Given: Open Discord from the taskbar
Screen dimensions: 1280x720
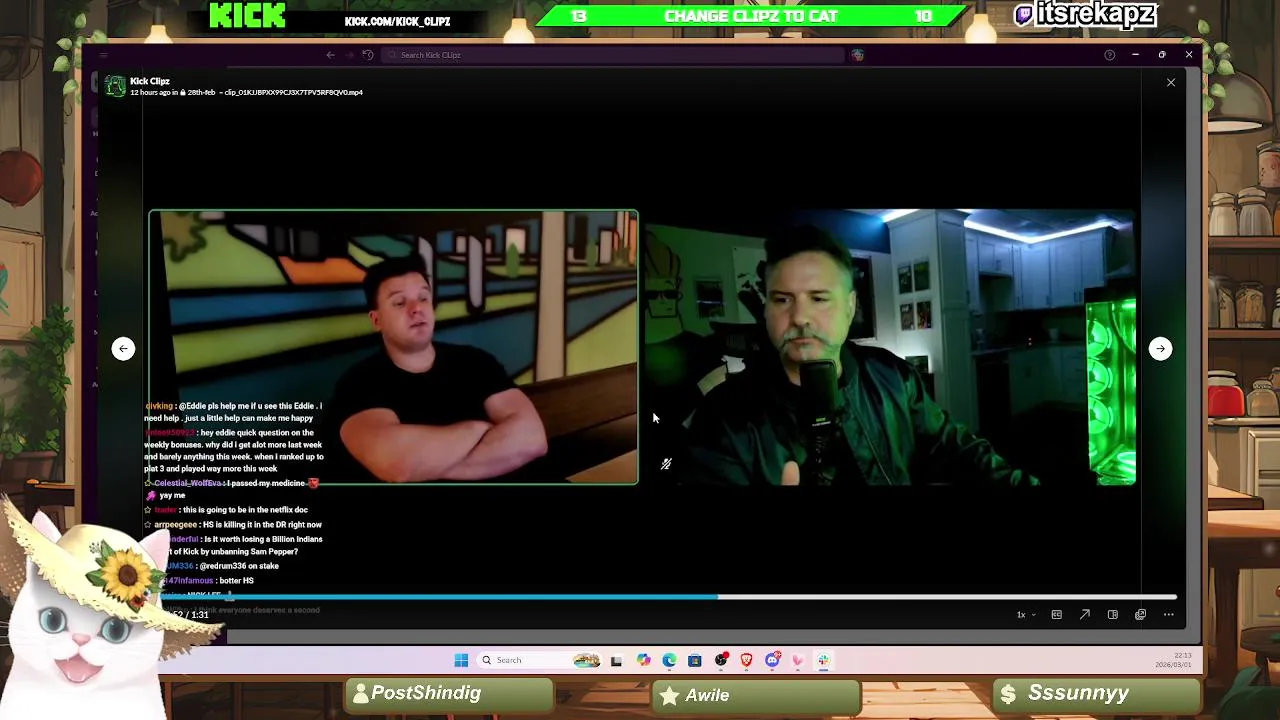Looking at the screenshot, I should point(772,660).
